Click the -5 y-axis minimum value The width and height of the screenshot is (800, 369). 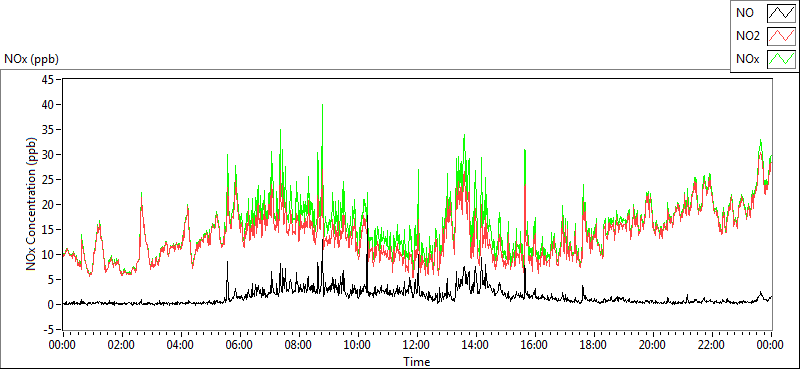coord(49,329)
